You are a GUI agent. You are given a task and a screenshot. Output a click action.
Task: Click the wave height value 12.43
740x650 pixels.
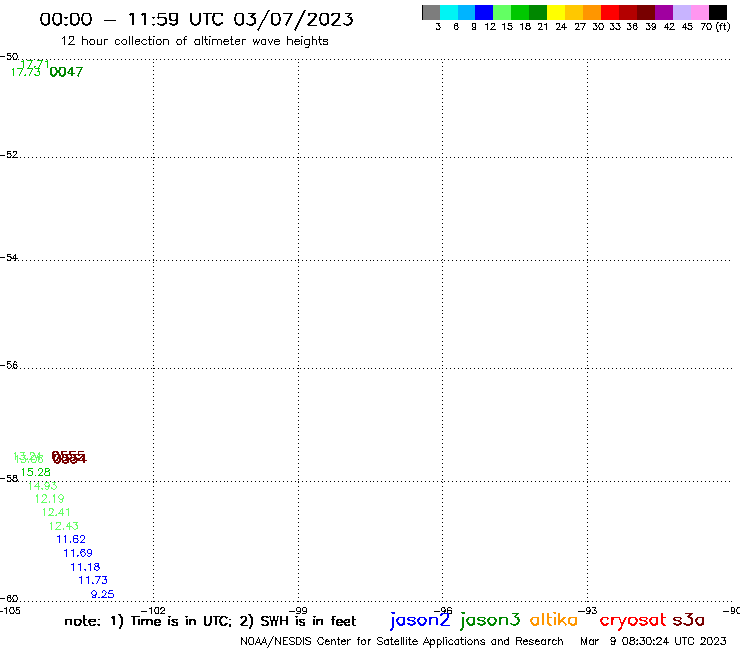64,526
